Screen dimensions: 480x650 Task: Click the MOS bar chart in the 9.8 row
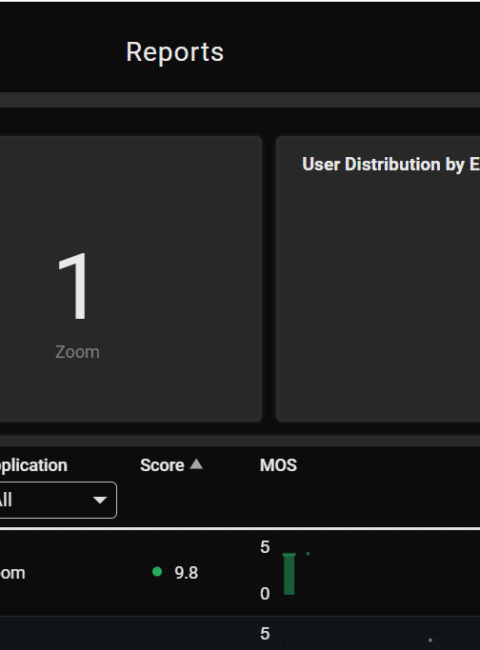[x=289, y=574]
